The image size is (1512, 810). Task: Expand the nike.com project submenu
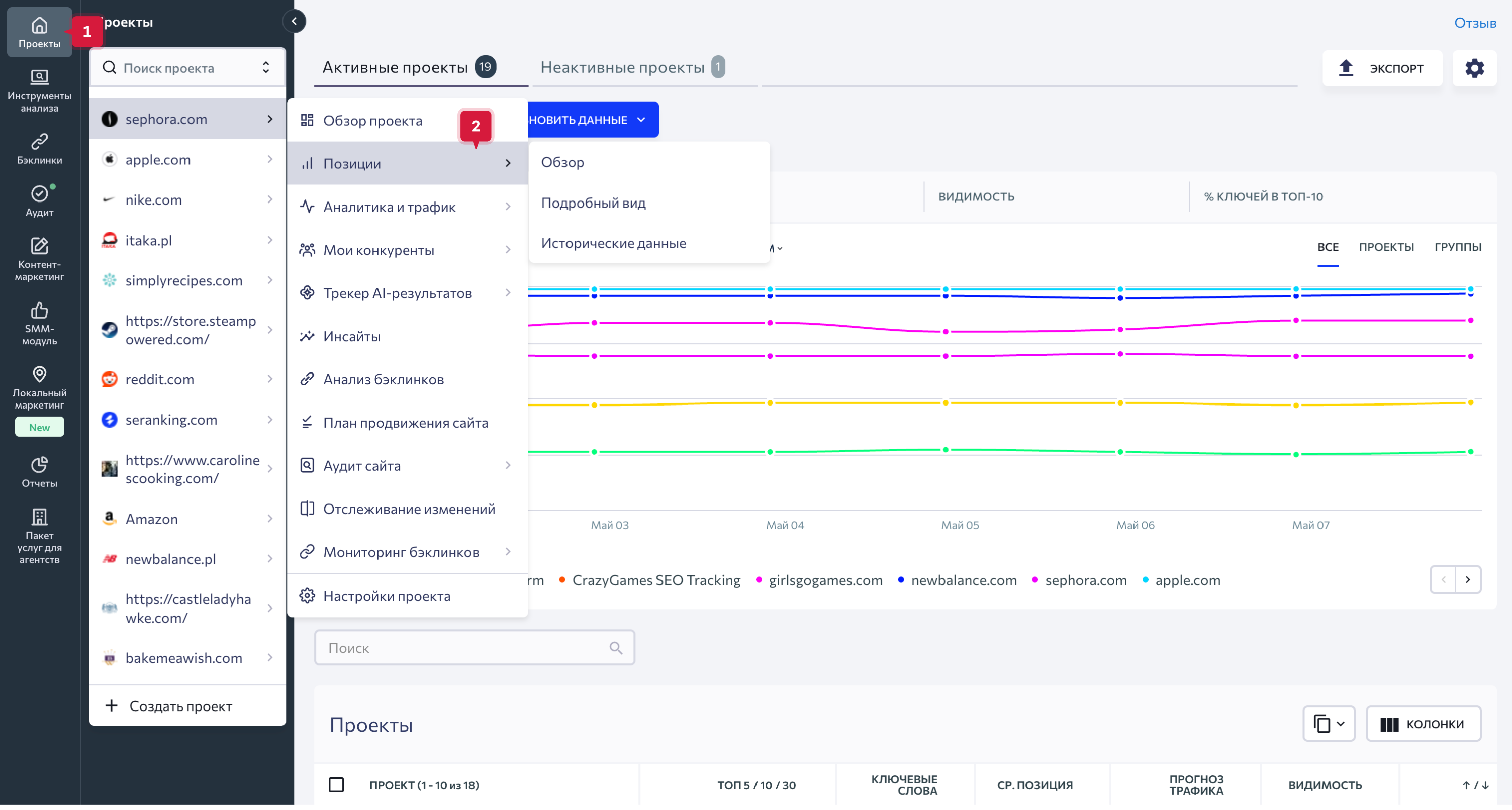click(x=270, y=199)
